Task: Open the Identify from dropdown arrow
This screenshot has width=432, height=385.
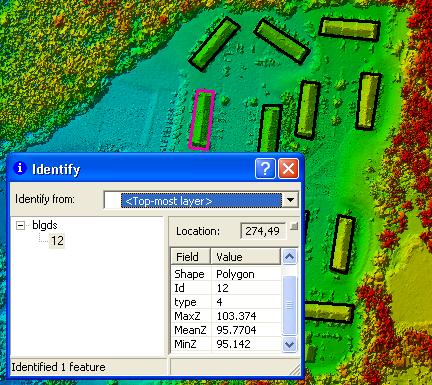Action: [x=290, y=200]
